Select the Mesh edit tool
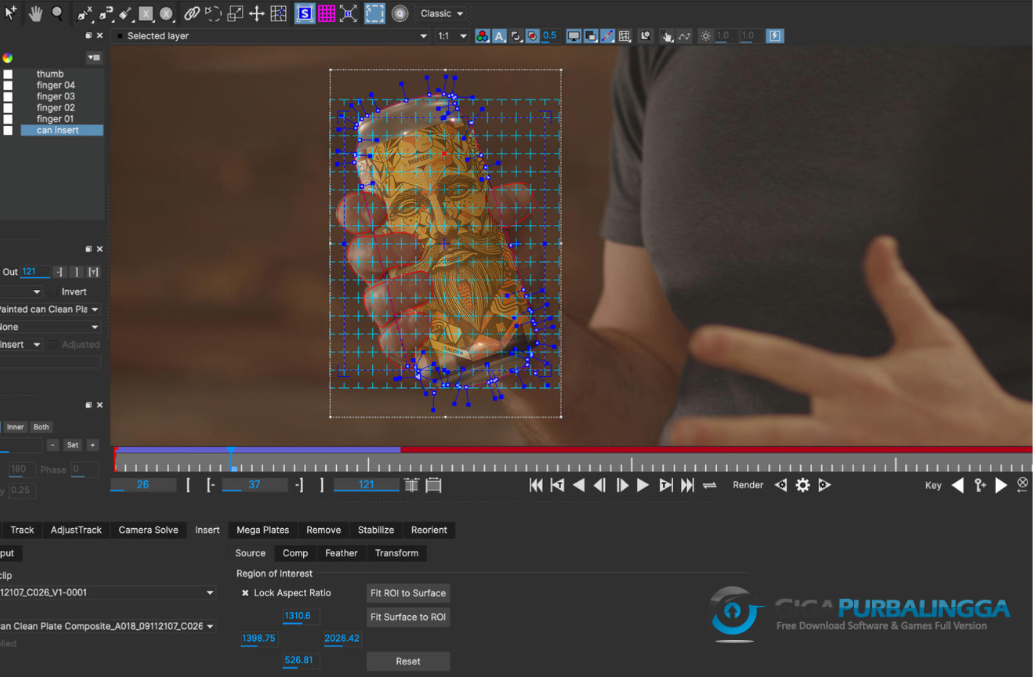 point(278,13)
